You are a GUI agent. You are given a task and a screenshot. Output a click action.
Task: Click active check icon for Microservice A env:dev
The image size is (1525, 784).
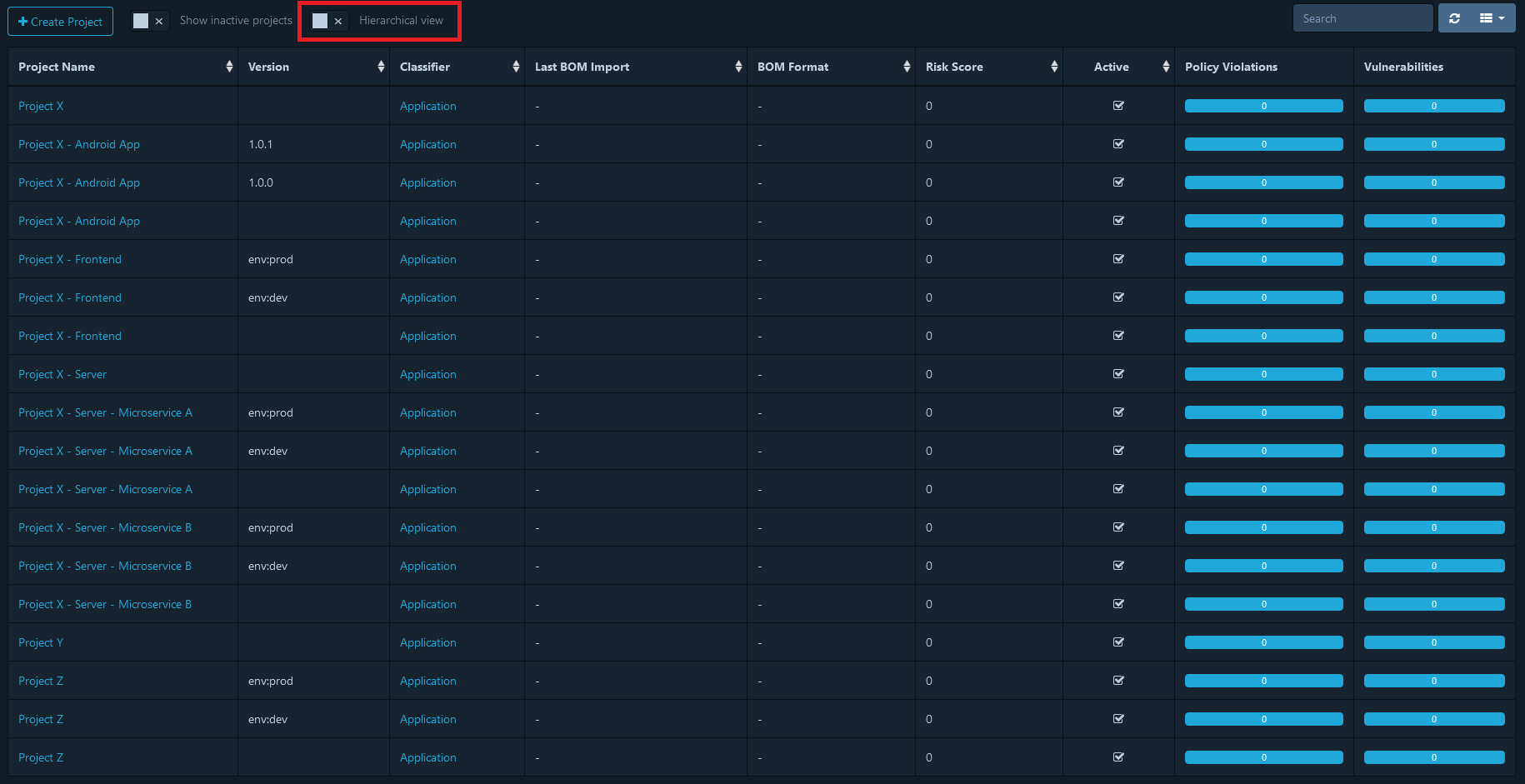point(1118,451)
